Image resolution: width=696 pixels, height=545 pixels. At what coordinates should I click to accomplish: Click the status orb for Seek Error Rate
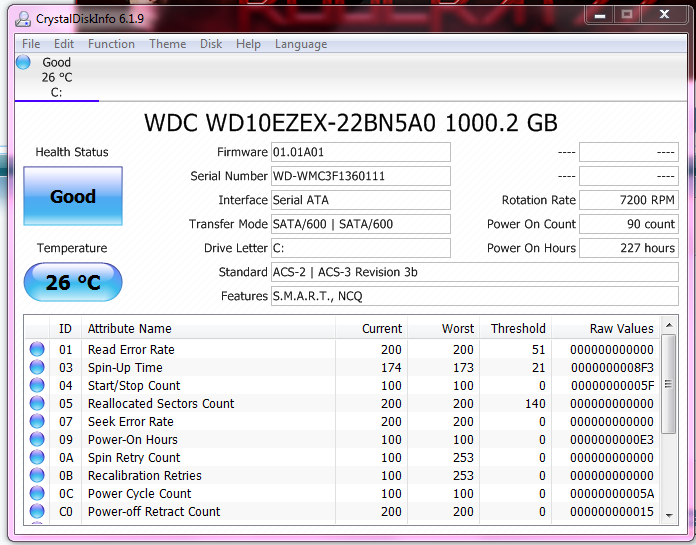tap(37, 421)
